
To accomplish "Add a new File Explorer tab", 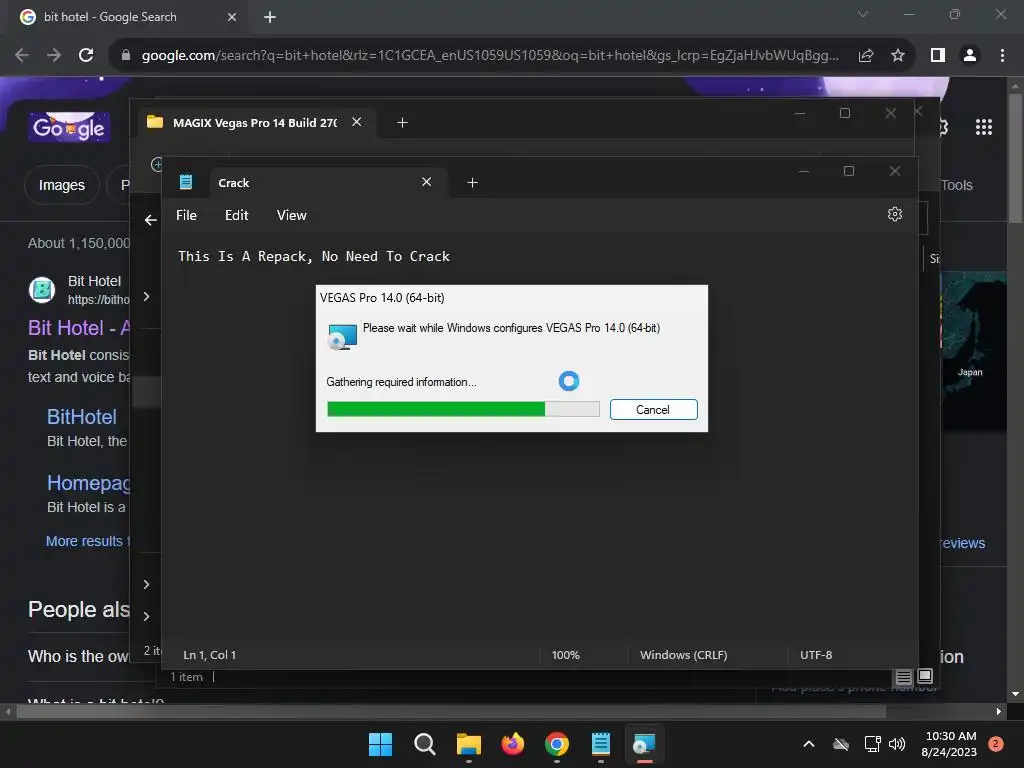I will pyautogui.click(x=402, y=123).
